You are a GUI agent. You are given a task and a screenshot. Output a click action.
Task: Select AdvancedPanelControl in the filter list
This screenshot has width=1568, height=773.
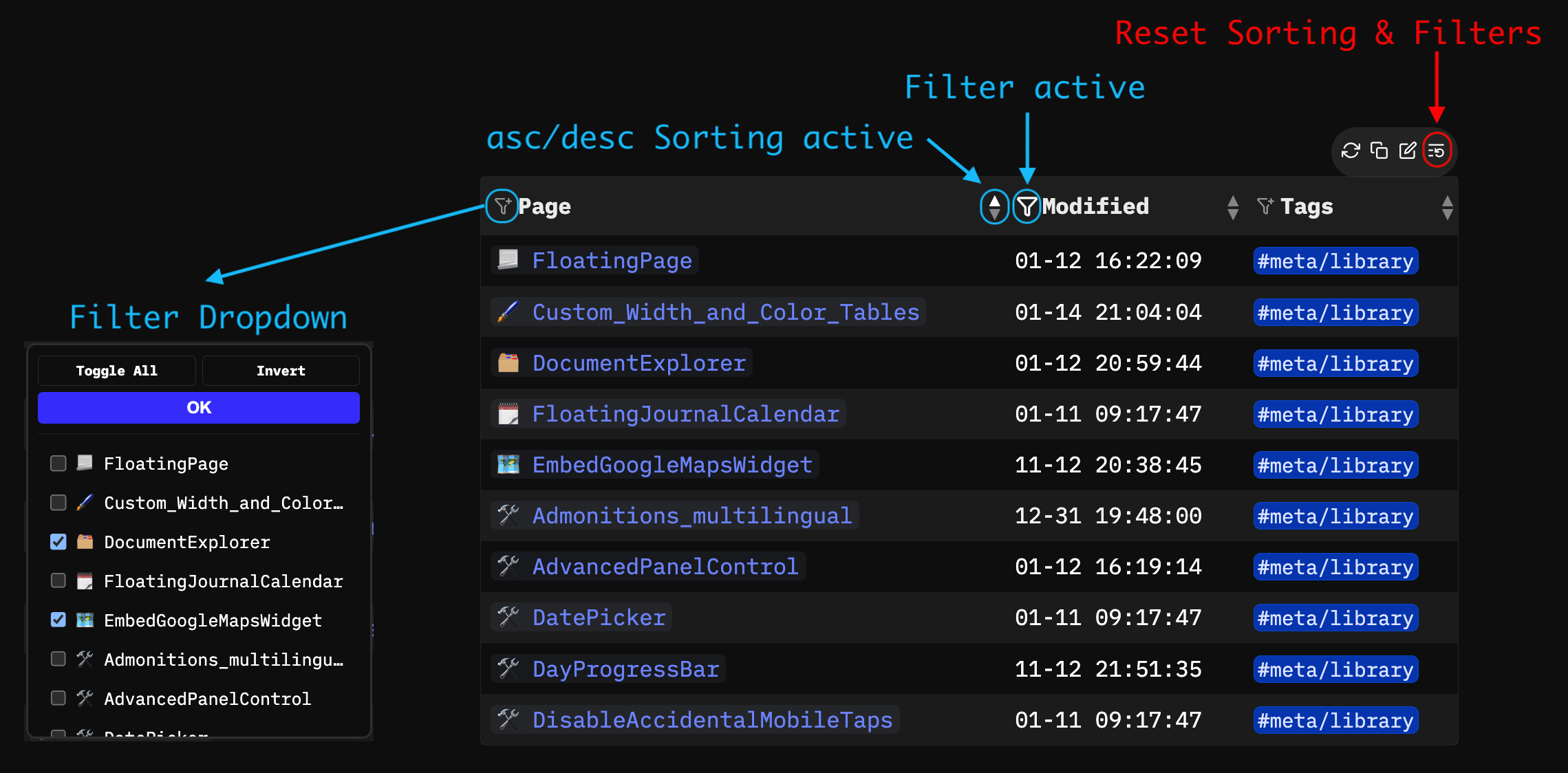click(58, 699)
